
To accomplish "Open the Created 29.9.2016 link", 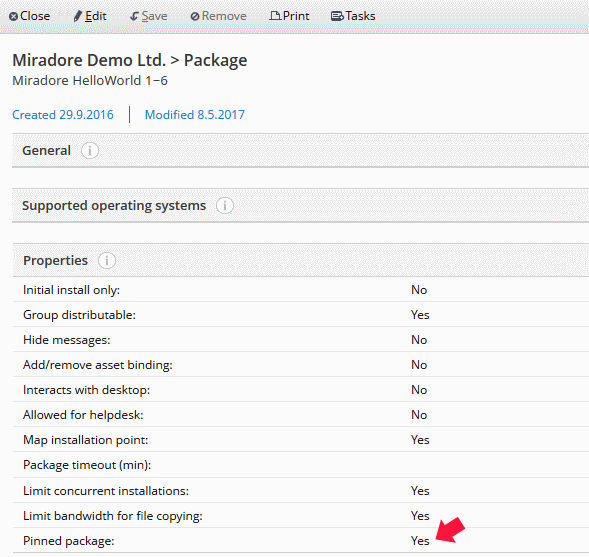I will tap(63, 115).
